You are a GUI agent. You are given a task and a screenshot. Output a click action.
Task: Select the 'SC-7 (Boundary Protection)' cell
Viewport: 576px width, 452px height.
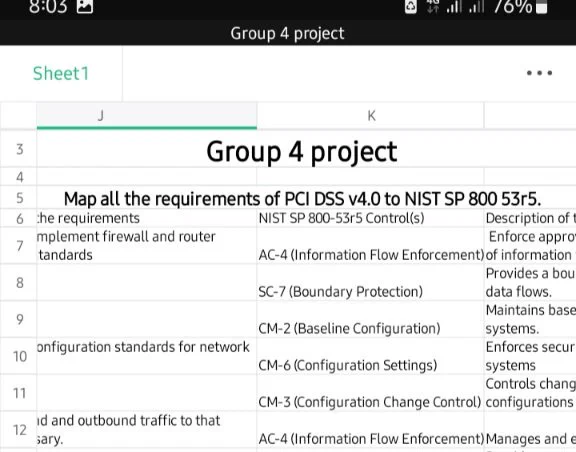(371, 282)
